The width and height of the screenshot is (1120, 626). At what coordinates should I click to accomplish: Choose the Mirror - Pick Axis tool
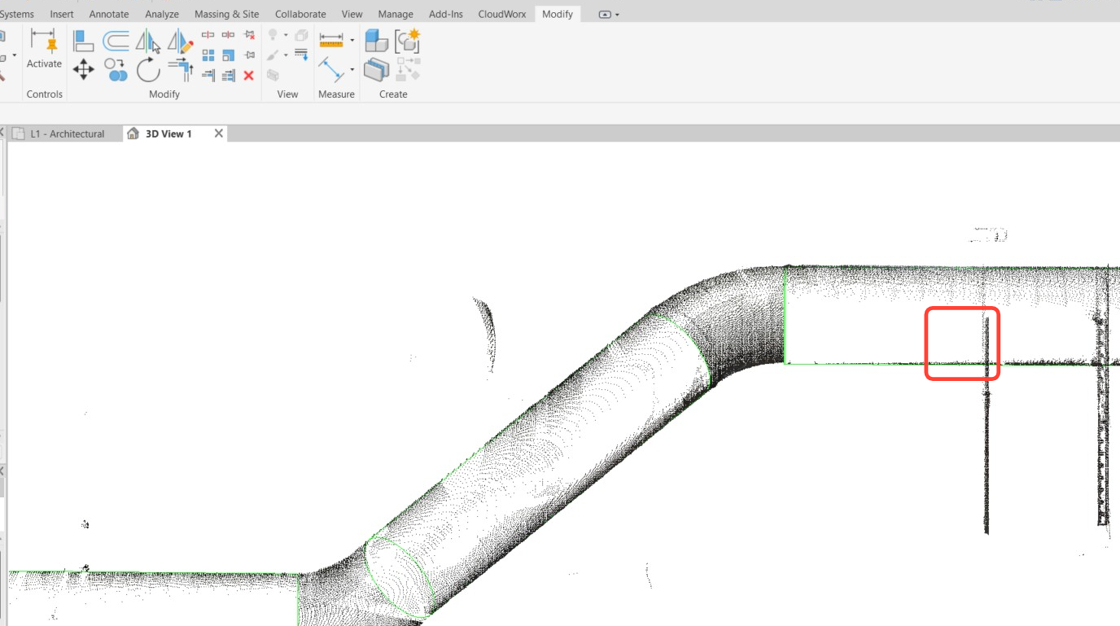147,41
